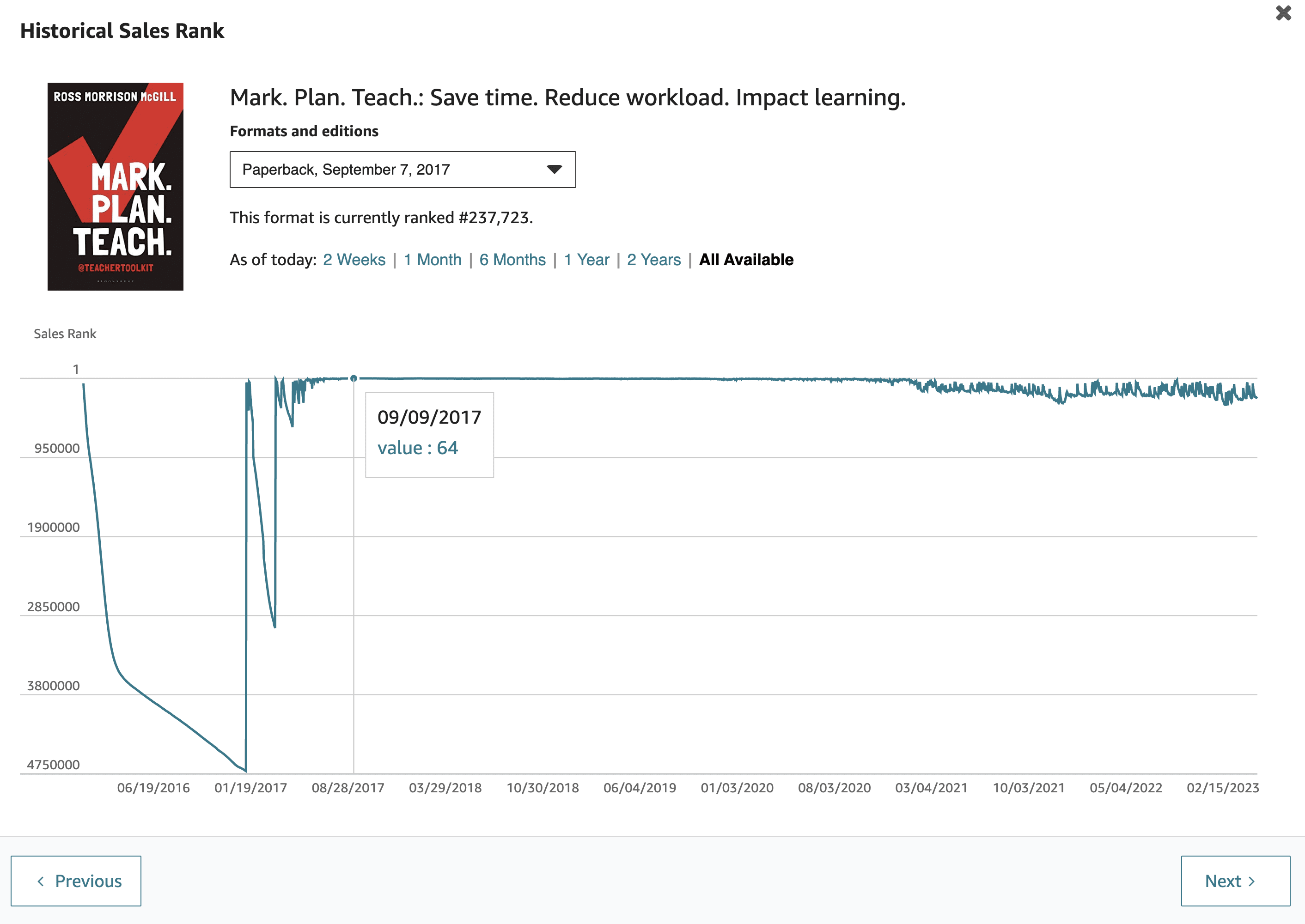The image size is (1305, 924).
Task: Close the Historical Sales Rank dialog
Action: 1283,13
